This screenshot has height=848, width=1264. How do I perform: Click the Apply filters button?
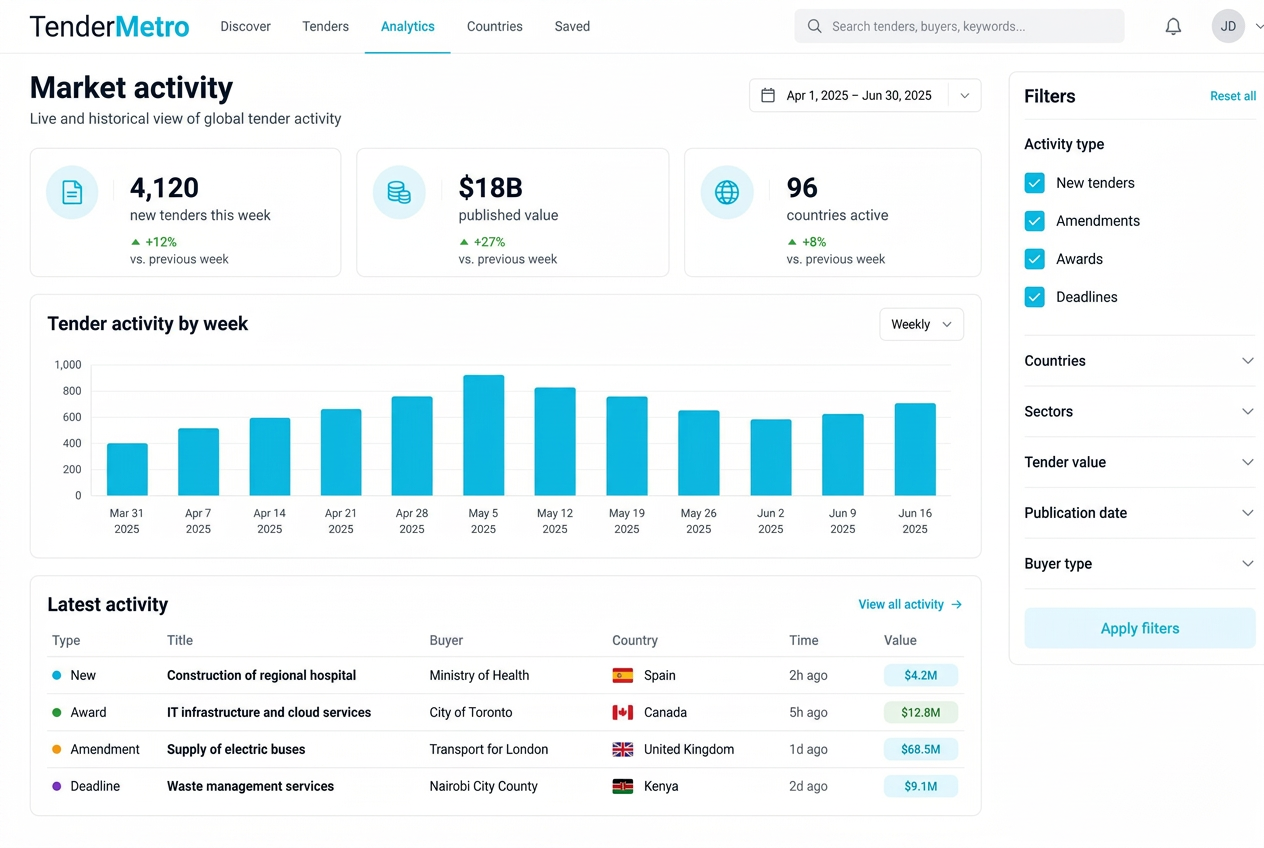pos(1139,628)
